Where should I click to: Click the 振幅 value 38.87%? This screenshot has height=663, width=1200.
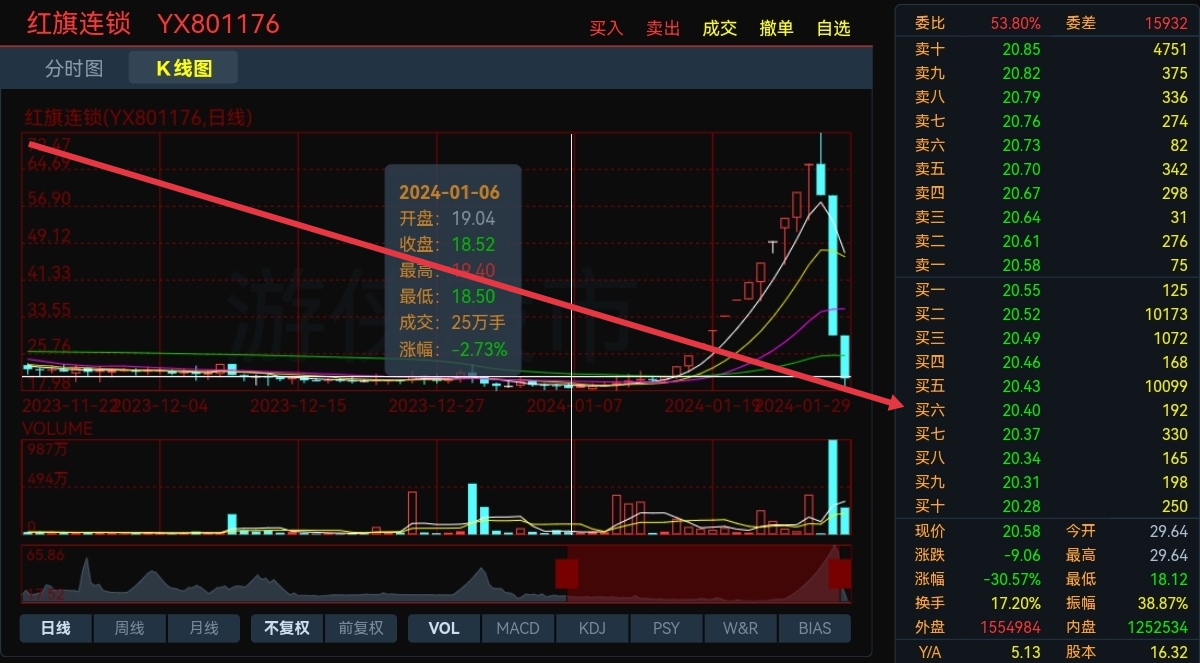click(x=1164, y=603)
